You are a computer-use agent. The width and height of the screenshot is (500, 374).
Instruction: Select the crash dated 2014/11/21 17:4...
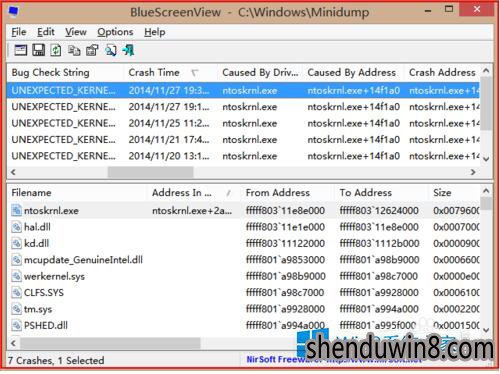[243, 139]
